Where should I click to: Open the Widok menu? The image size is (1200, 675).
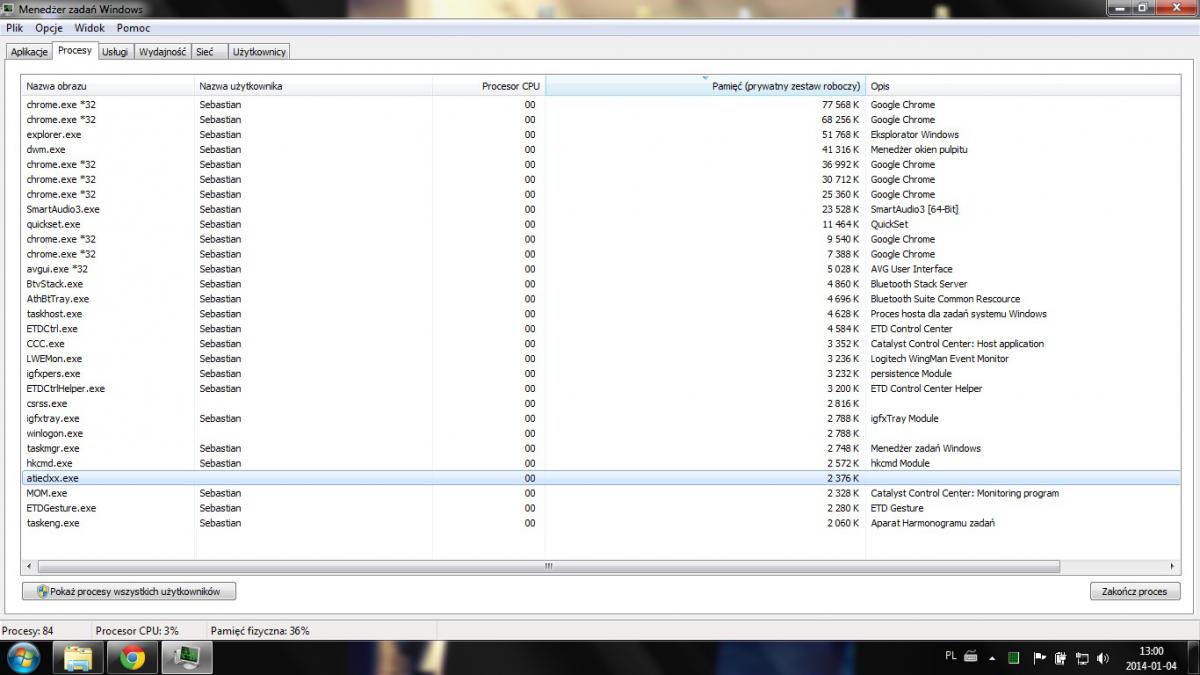pyautogui.click(x=89, y=28)
